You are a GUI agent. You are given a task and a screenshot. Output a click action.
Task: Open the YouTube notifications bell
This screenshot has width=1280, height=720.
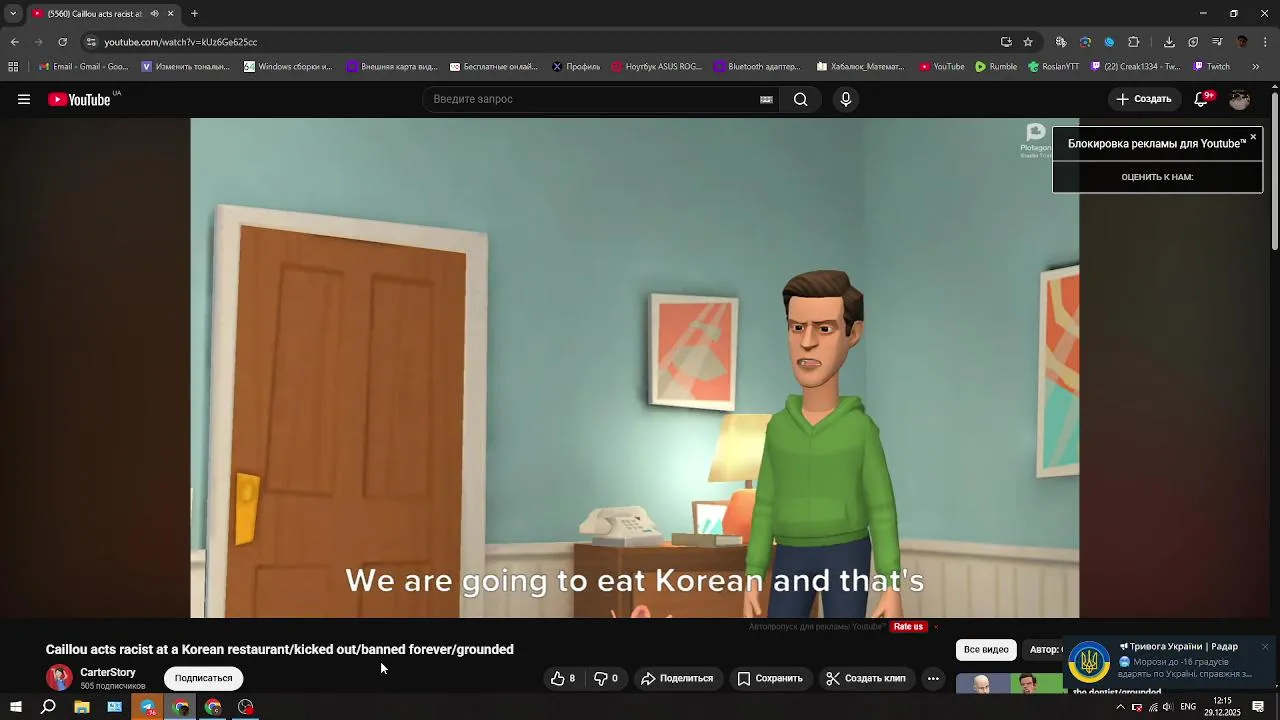pos(1202,99)
